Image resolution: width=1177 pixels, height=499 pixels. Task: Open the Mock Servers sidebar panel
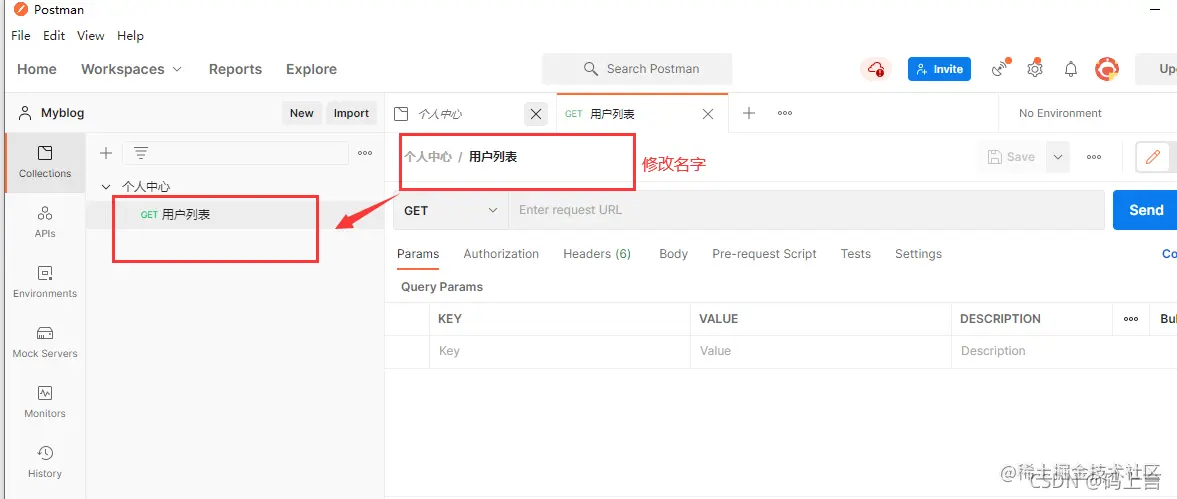point(45,342)
